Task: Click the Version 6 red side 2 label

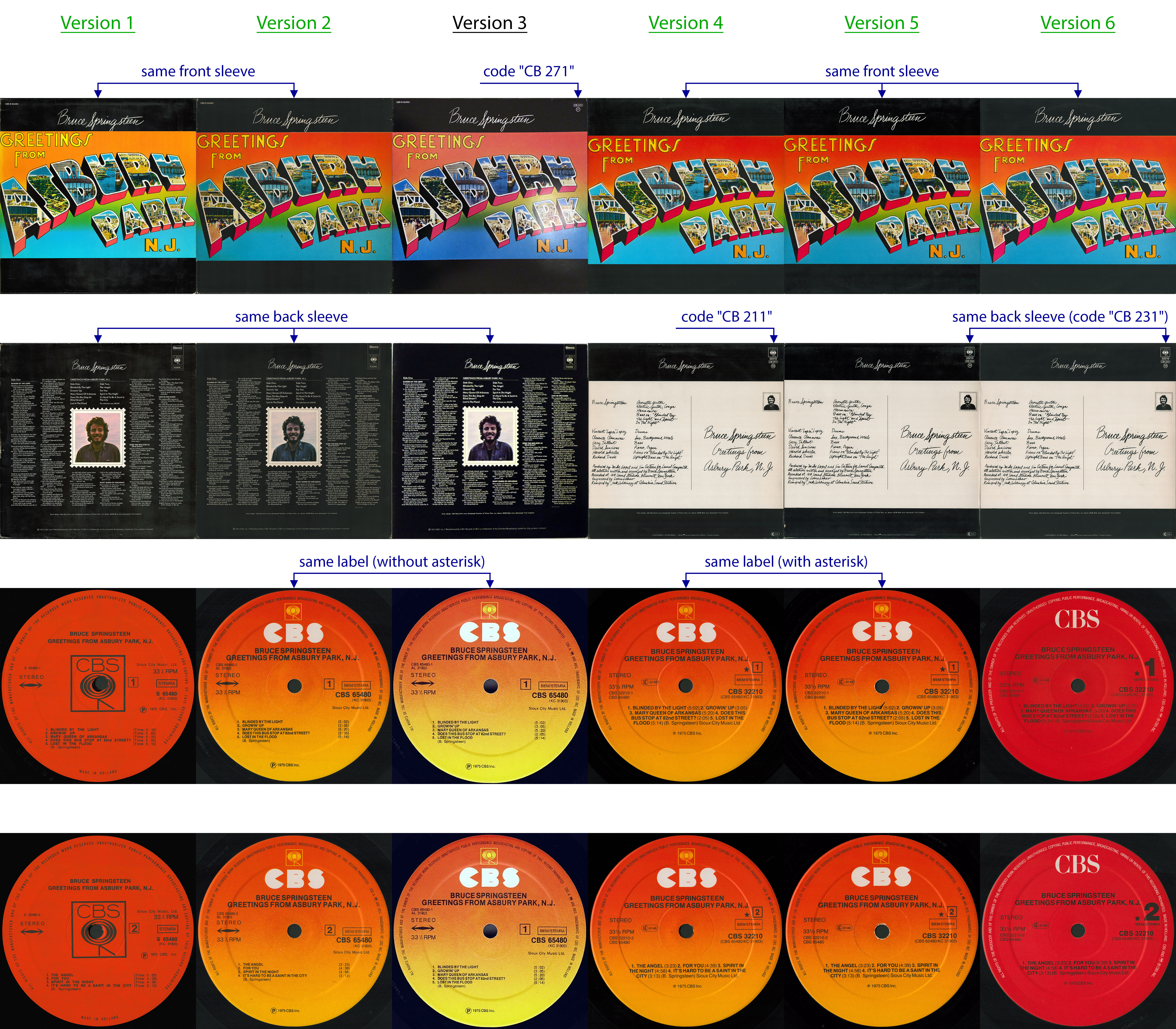Action: click(1078, 931)
